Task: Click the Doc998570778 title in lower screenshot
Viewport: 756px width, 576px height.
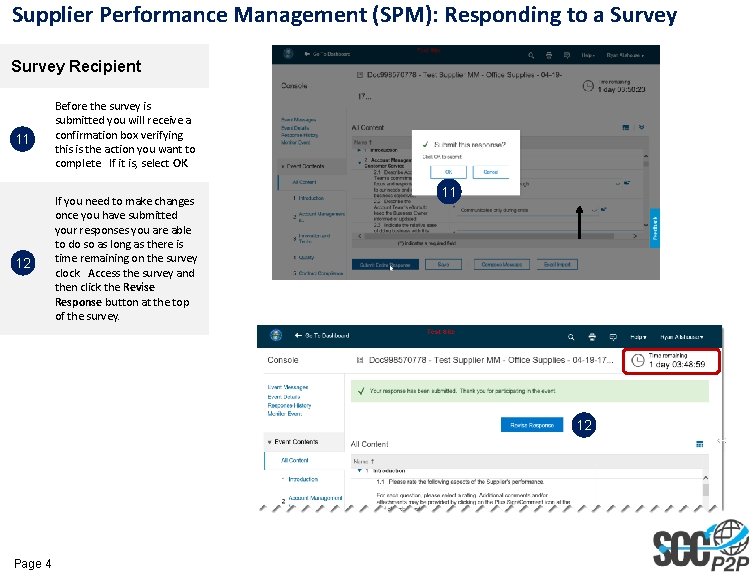Action: point(491,360)
